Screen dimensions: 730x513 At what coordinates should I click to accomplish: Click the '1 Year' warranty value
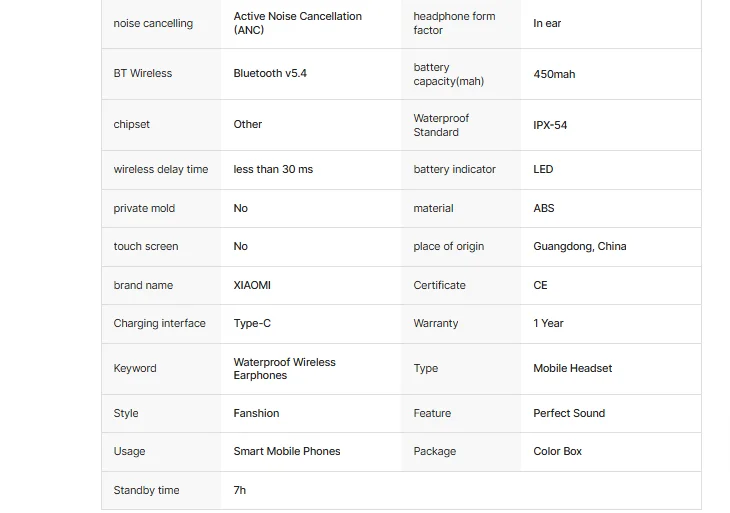[x=548, y=323]
